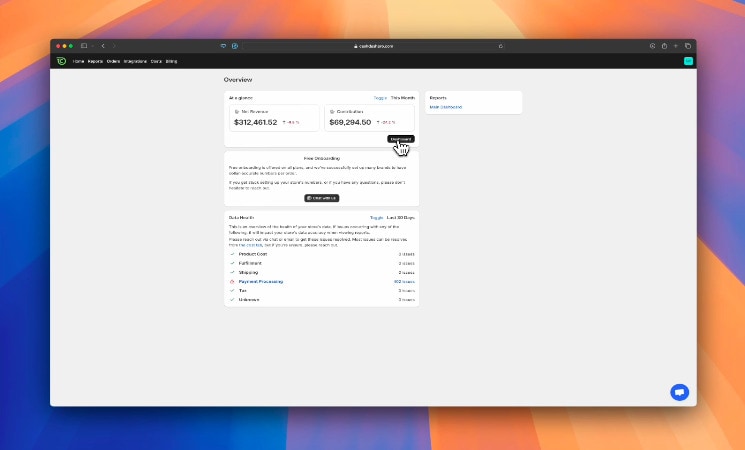Click Toggle link in At a glance card

point(380,98)
